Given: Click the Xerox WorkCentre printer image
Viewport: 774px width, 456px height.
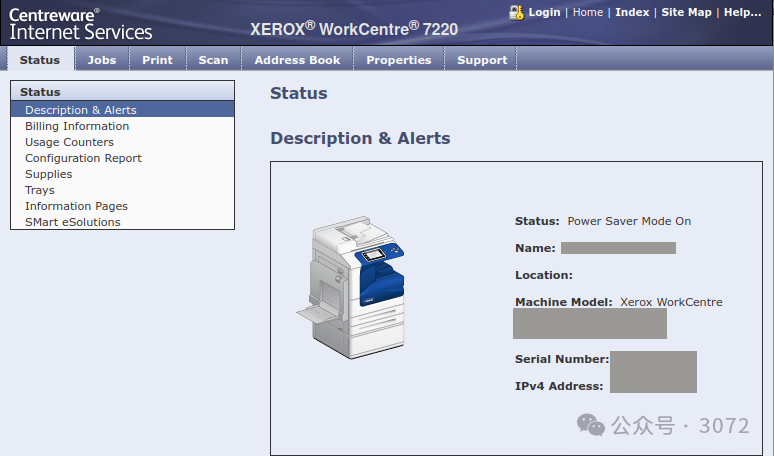Looking at the screenshot, I should (x=350, y=287).
